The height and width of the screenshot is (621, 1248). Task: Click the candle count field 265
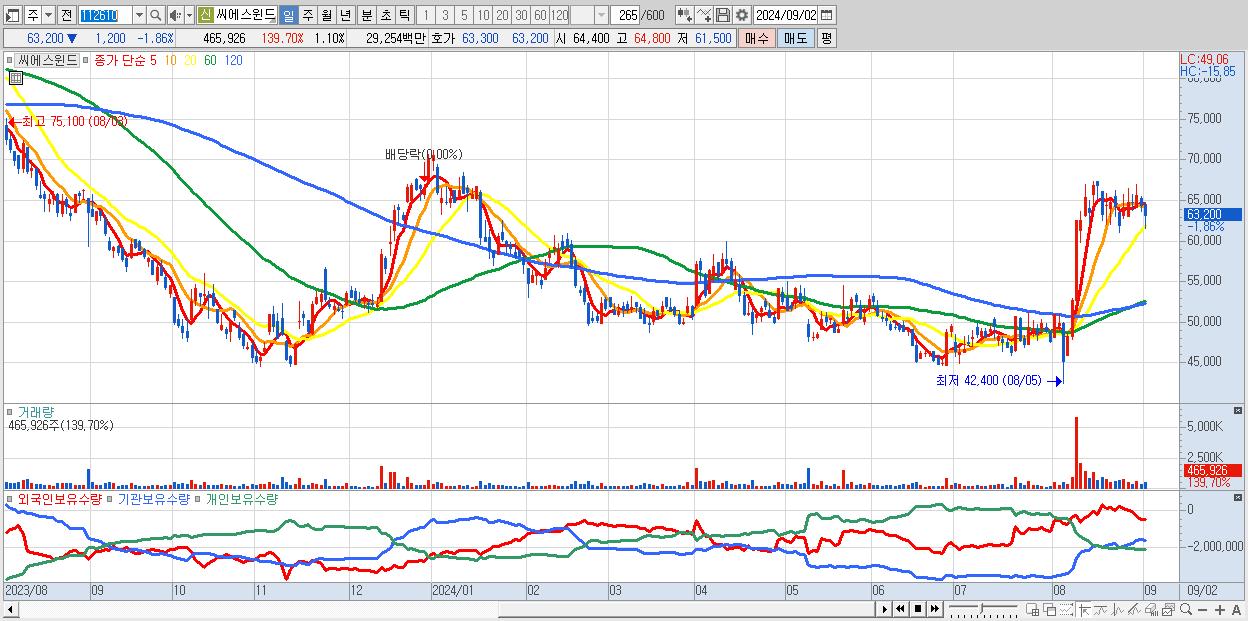[625, 15]
